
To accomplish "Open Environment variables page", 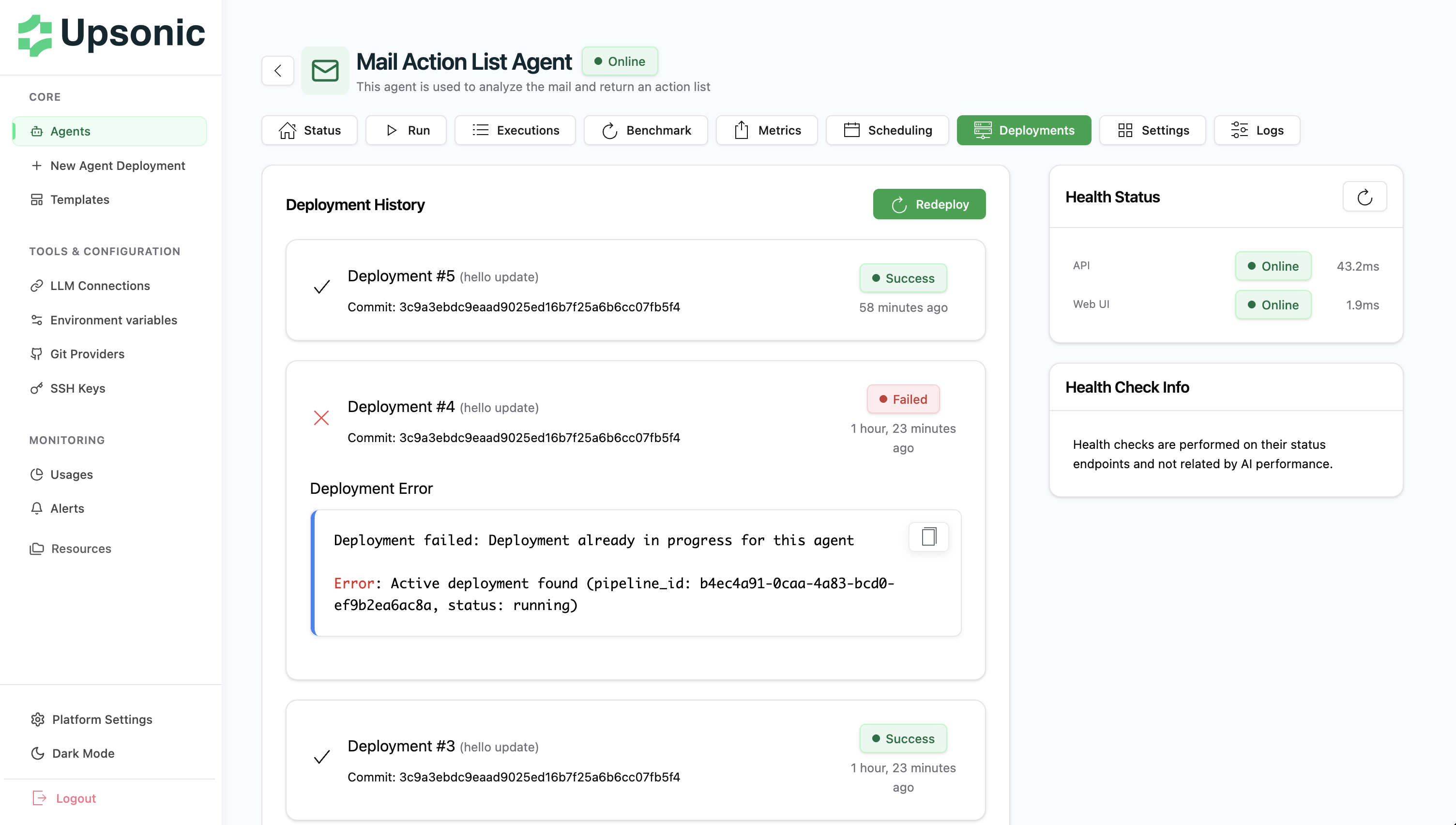I will (x=113, y=320).
